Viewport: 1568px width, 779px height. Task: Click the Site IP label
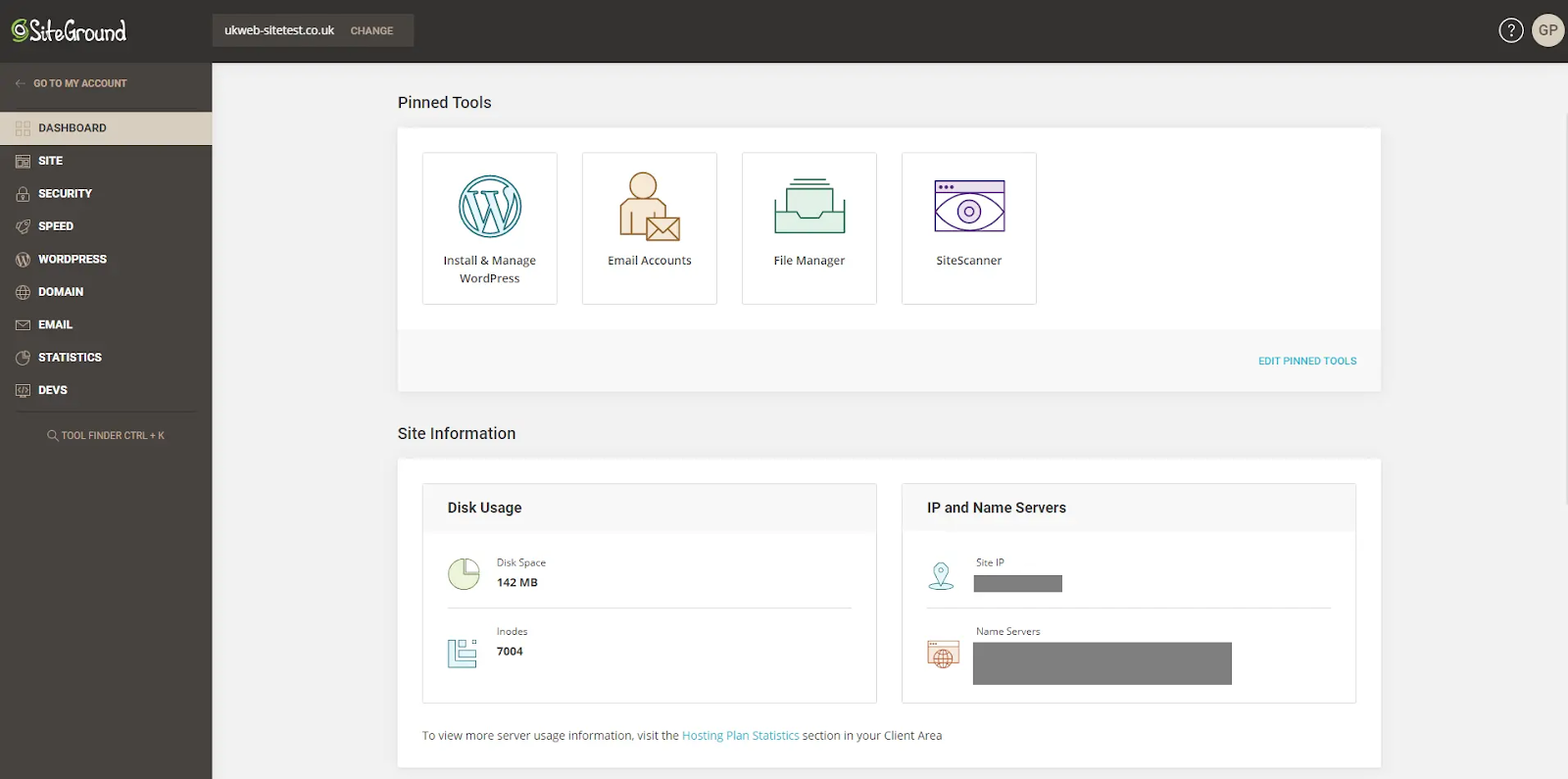click(990, 562)
